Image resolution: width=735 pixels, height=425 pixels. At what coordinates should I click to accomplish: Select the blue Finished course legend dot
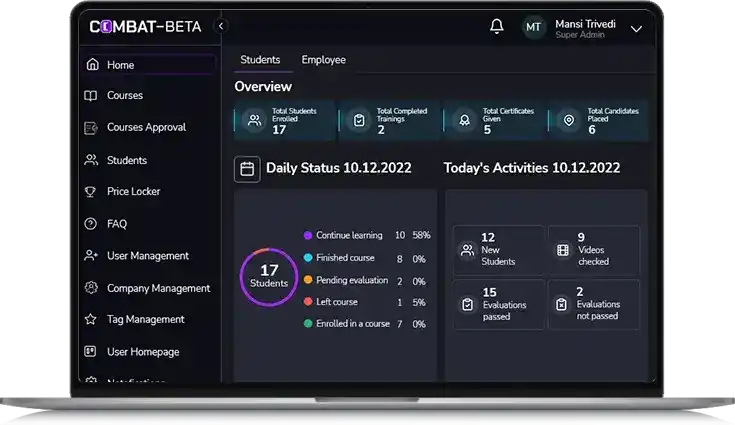coord(308,258)
